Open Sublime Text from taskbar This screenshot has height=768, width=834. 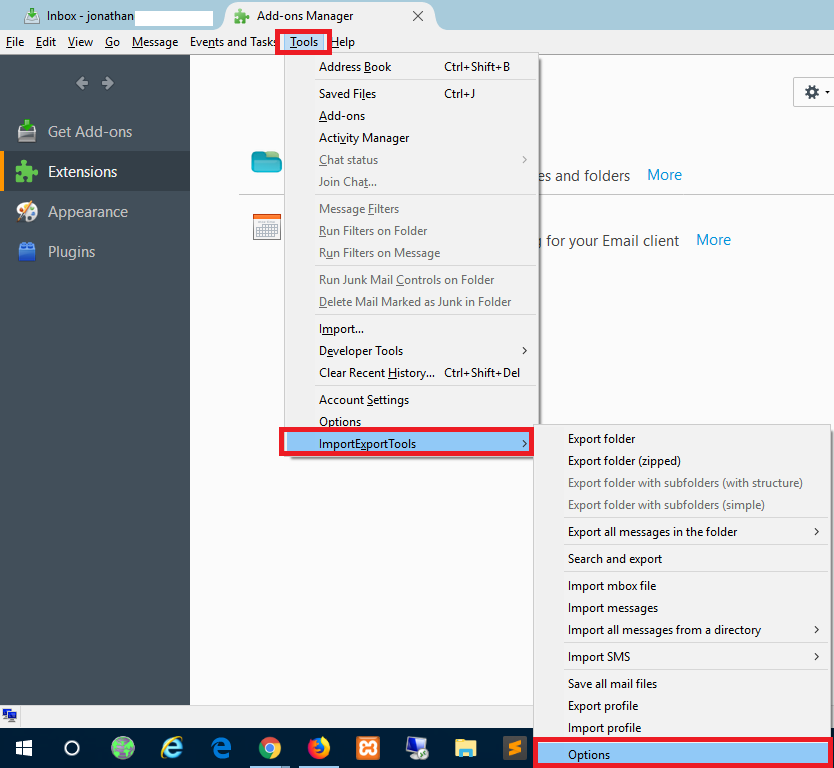(514, 748)
